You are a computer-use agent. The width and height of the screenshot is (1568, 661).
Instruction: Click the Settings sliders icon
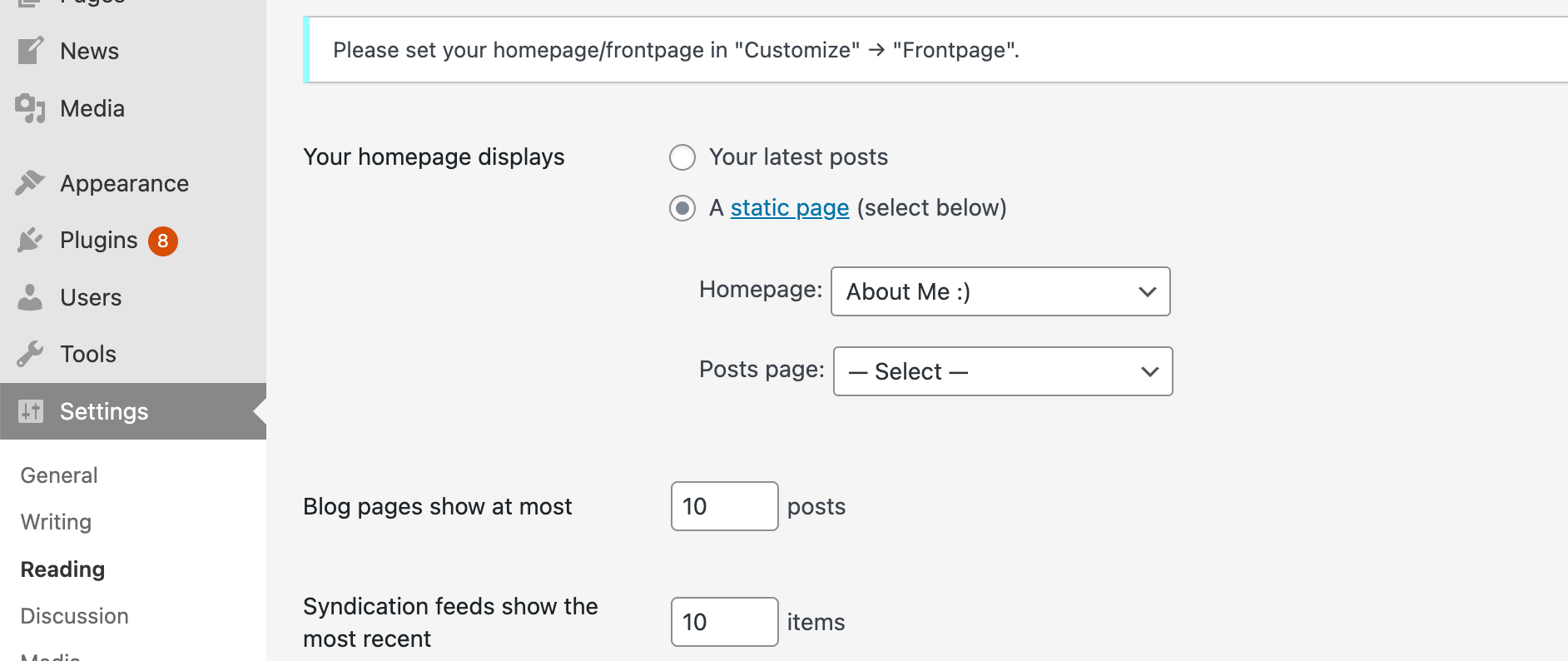click(x=30, y=411)
